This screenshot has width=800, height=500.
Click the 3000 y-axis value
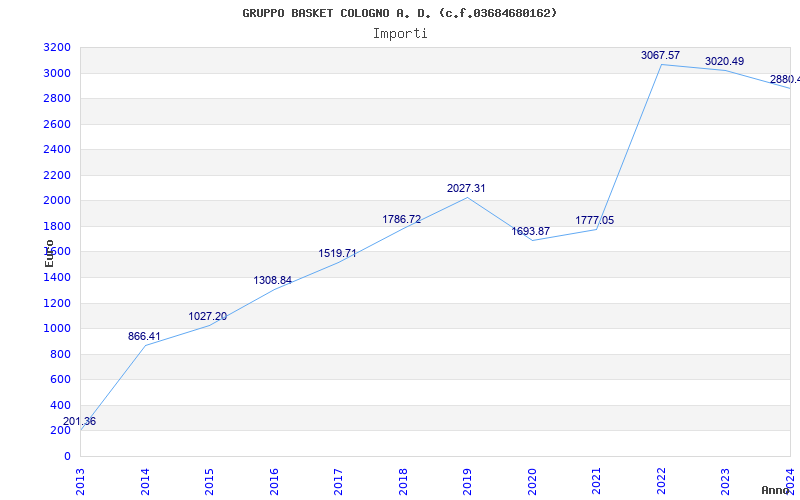click(x=57, y=73)
